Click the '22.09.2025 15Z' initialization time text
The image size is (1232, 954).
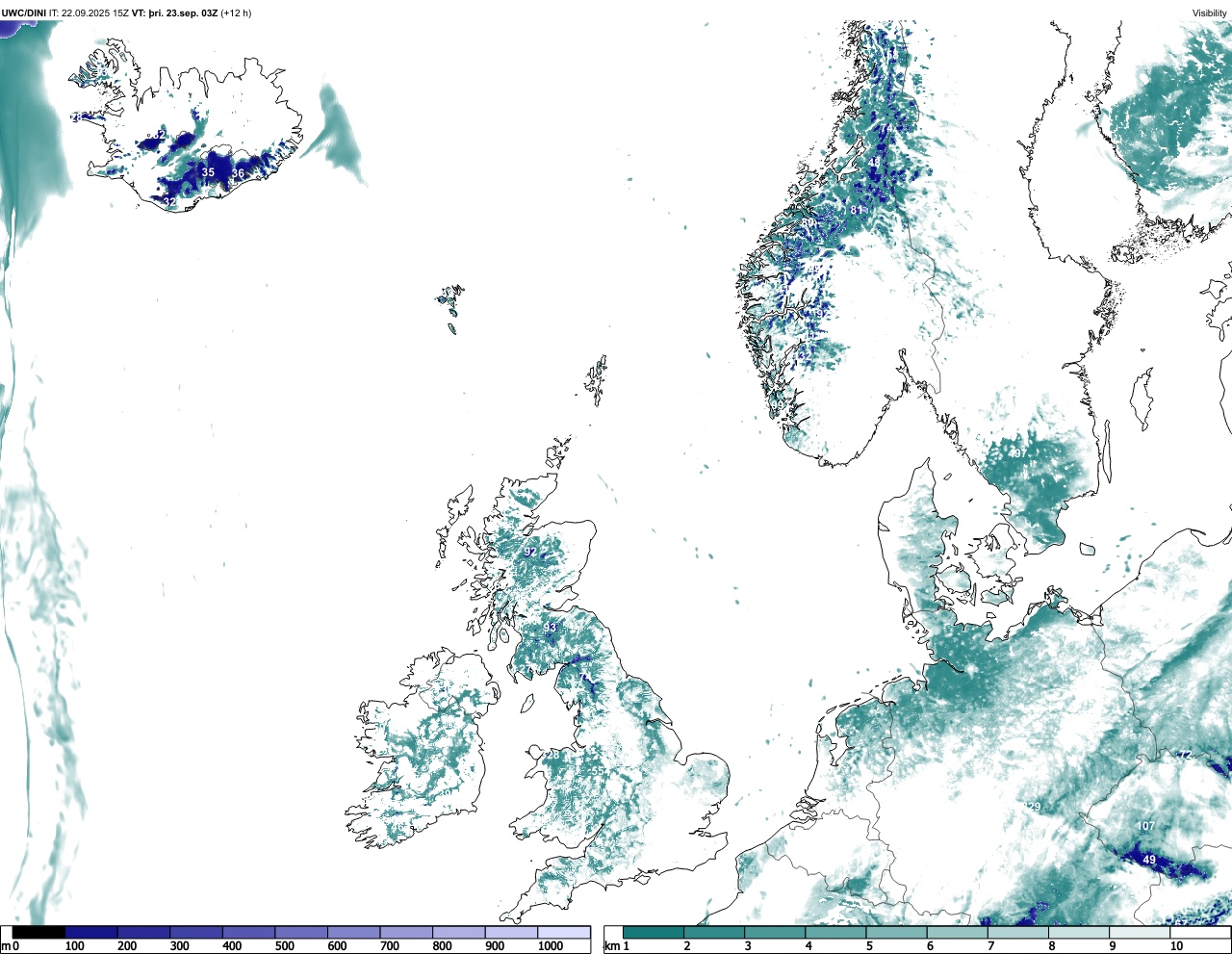click(x=95, y=13)
